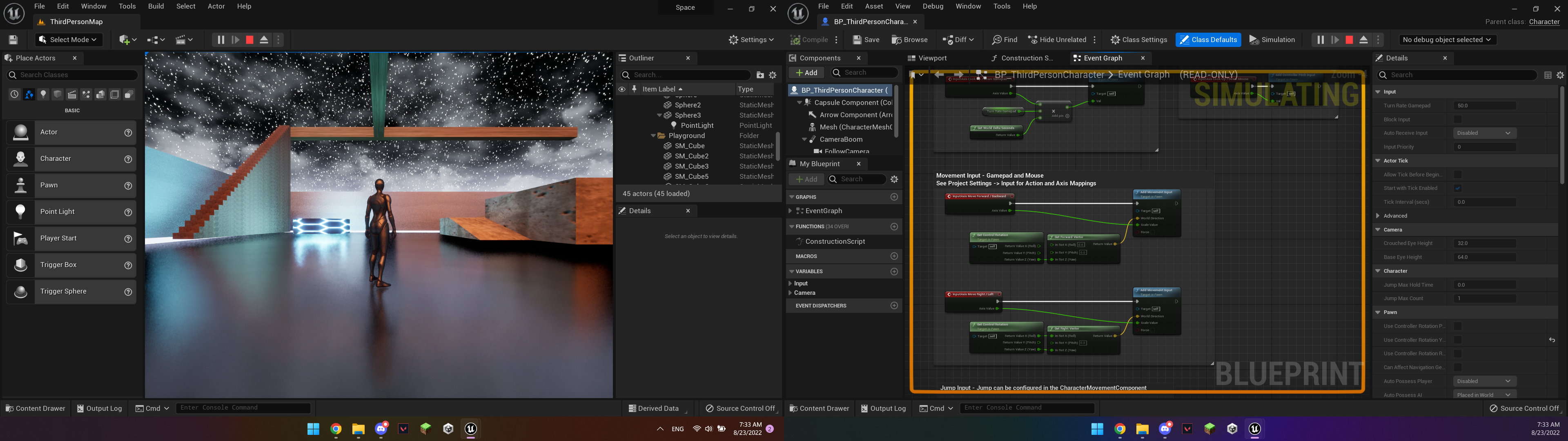Collapse the Playground folder in Outliner
The height and width of the screenshot is (441, 1568).
click(x=653, y=136)
